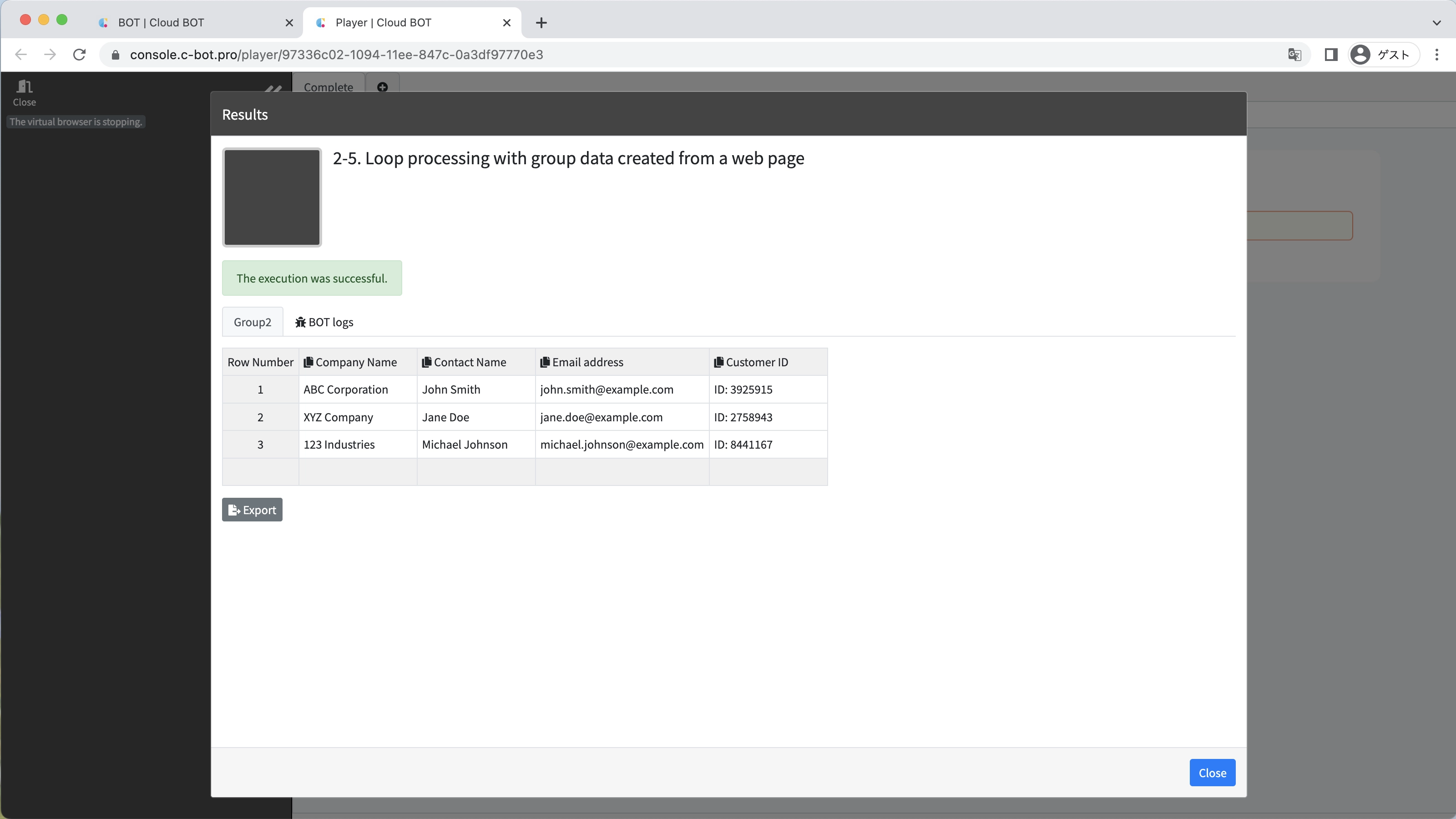Click the address bar URL
The width and height of the screenshot is (1456, 819).
click(336, 55)
